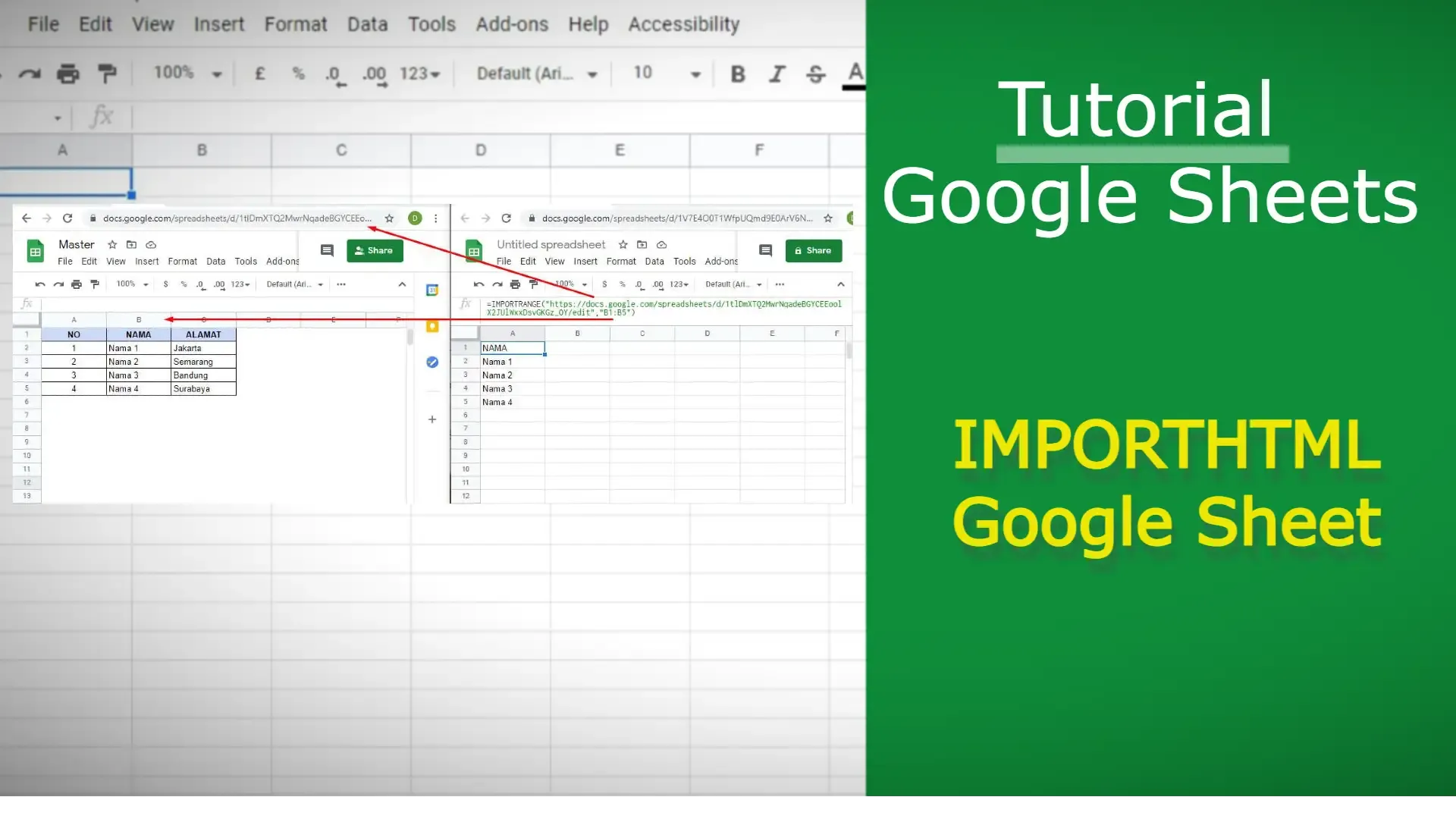The width and height of the screenshot is (1456, 819).
Task: Star the Untitled spreadsheet next to its title
Action: pos(623,244)
